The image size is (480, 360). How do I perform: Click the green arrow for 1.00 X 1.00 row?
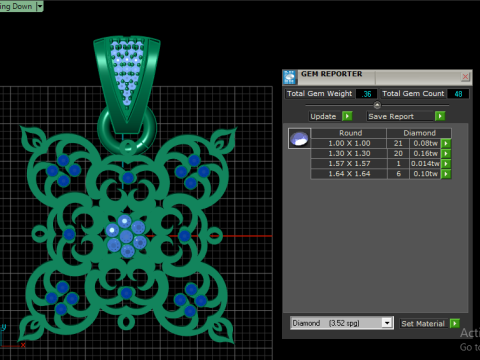446,143
